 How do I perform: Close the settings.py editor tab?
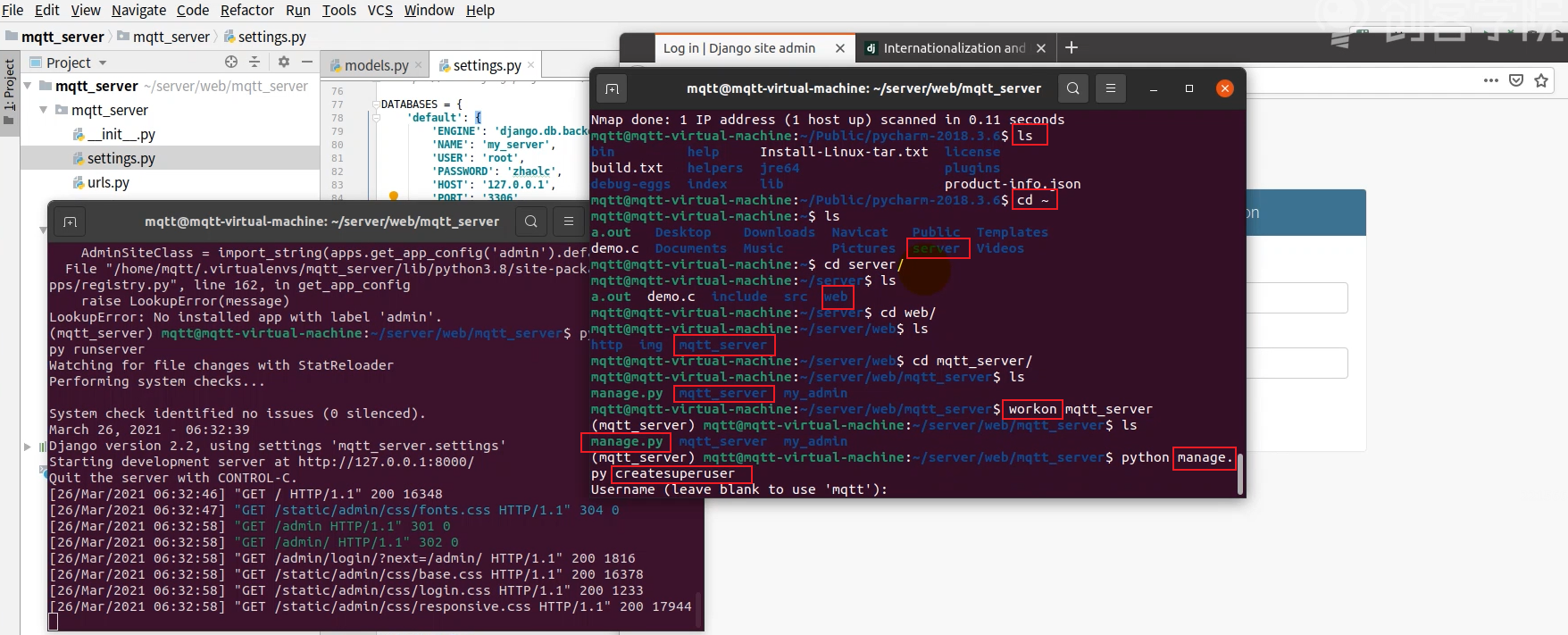click(531, 65)
